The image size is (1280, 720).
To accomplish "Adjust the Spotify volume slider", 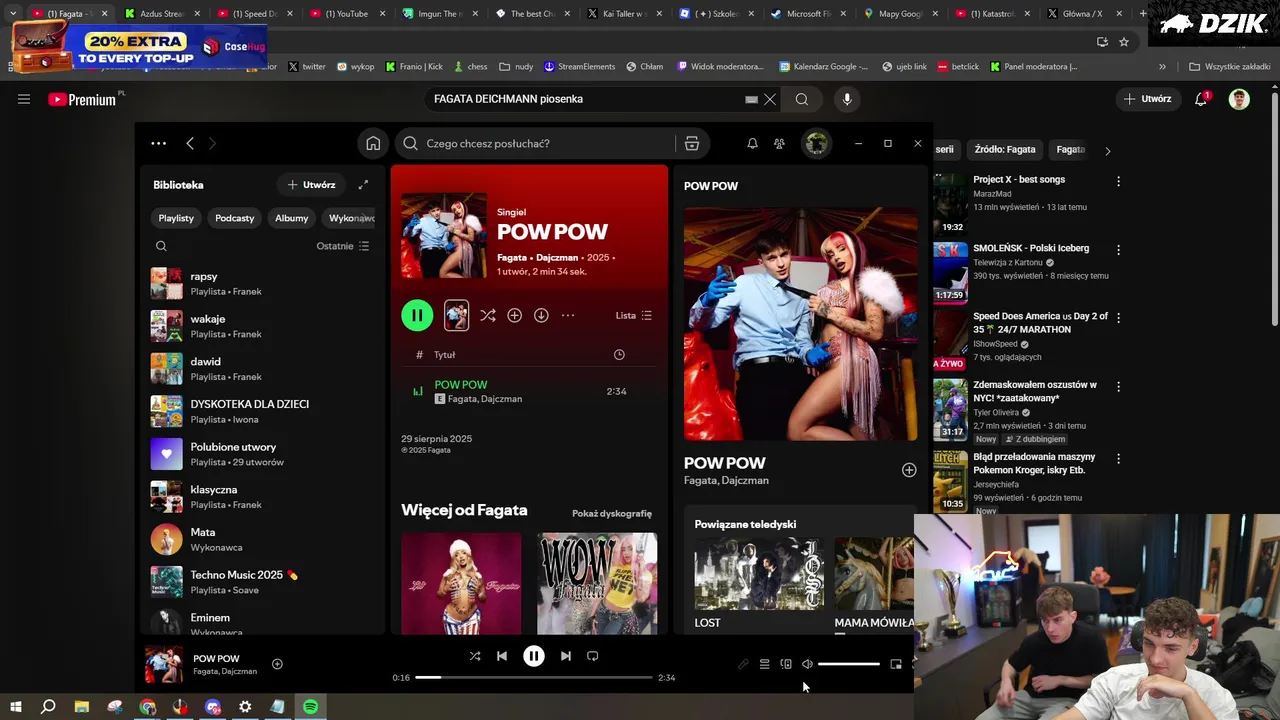I will pyautogui.click(x=849, y=664).
